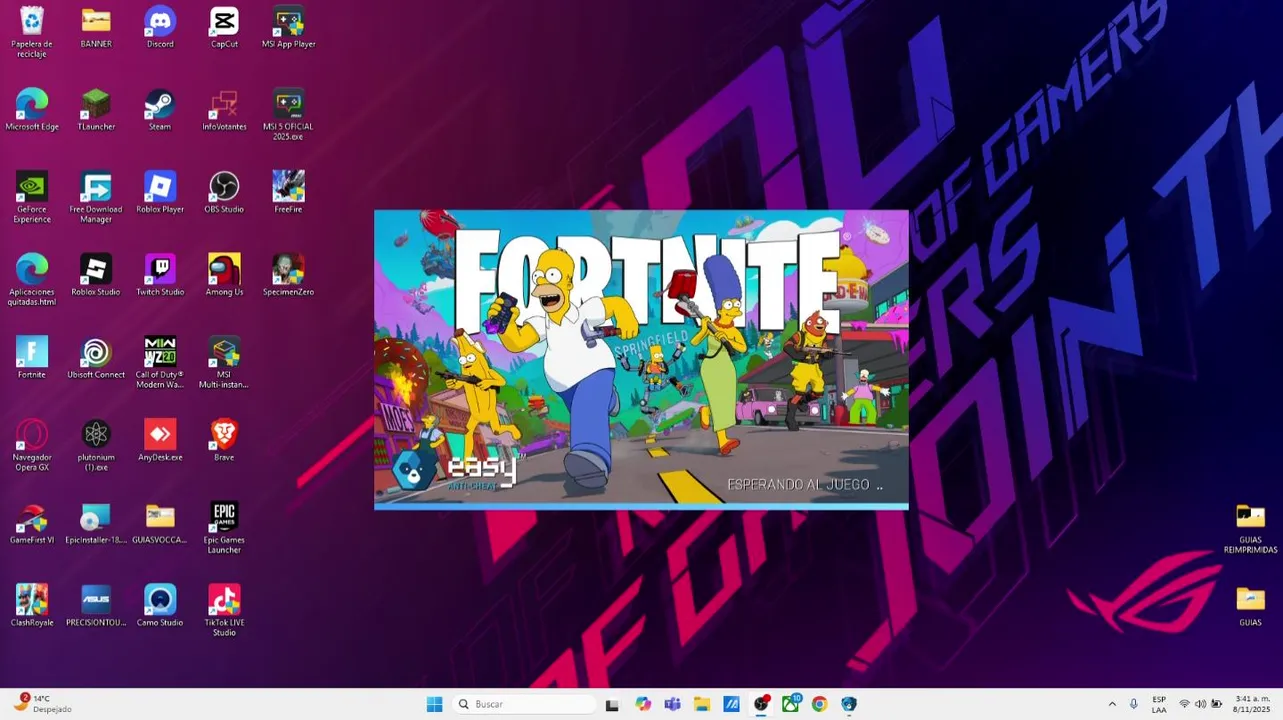Open the volume speaker tray icon
1283x720 pixels.
pyautogui.click(x=1200, y=704)
